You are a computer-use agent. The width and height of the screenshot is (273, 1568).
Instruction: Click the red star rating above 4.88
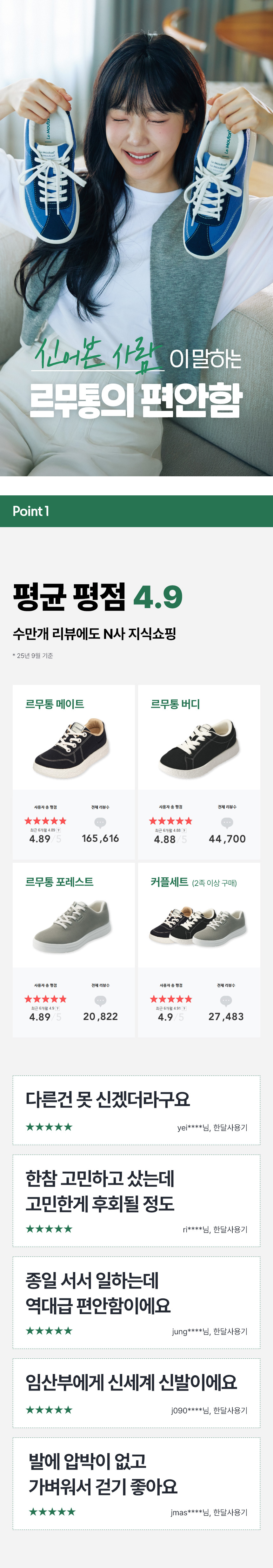[x=170, y=821]
